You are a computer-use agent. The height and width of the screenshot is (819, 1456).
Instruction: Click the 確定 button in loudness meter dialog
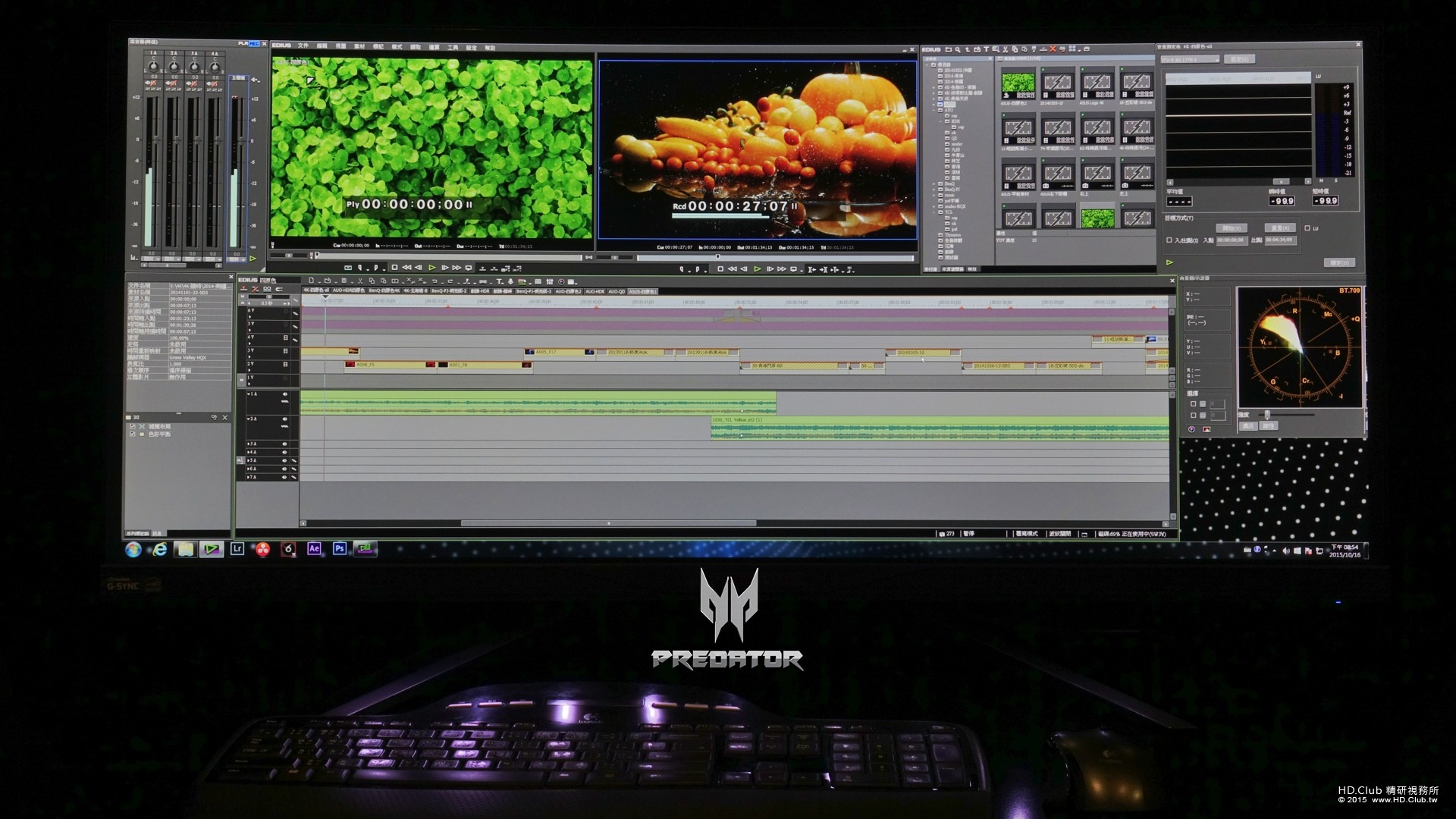(1339, 262)
